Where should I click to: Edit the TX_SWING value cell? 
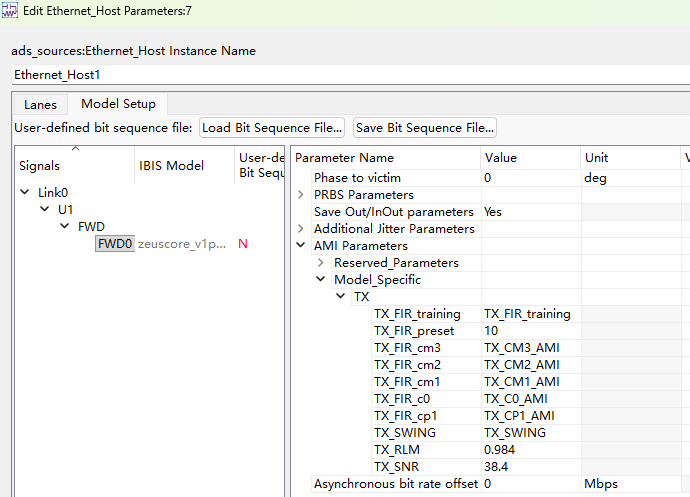pyautogui.click(x=531, y=433)
